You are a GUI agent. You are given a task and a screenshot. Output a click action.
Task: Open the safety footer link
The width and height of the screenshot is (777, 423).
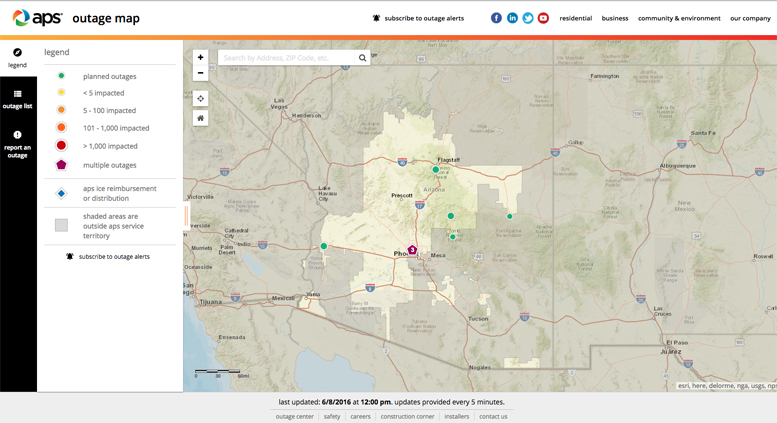click(x=332, y=417)
